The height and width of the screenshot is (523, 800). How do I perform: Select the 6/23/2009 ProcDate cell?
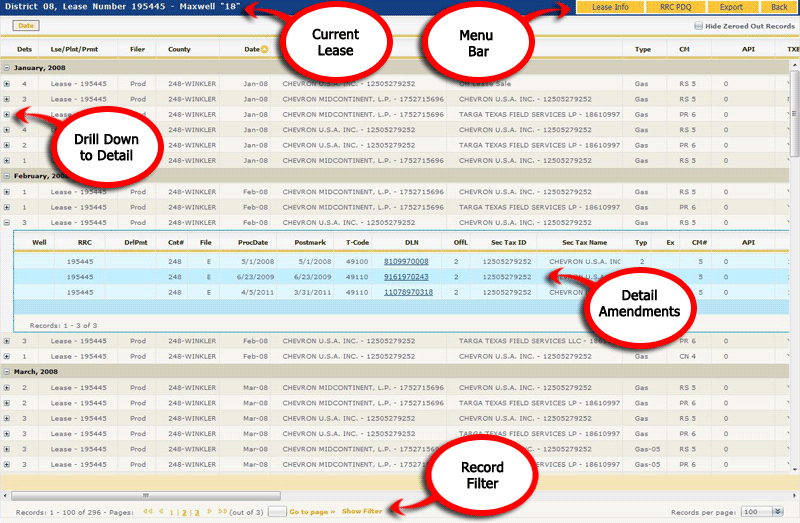(255, 277)
